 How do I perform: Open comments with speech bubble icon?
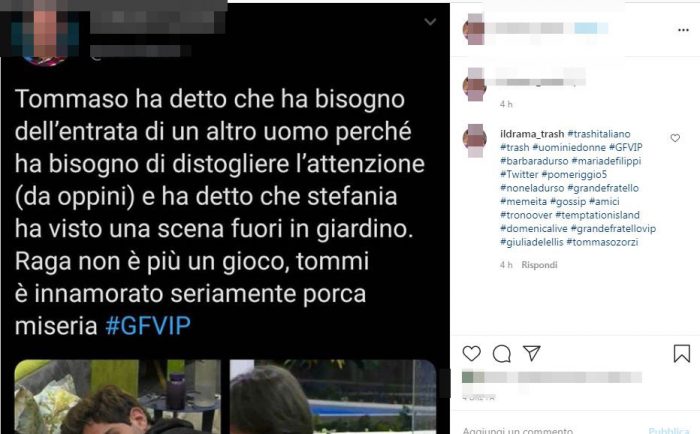pyautogui.click(x=502, y=354)
